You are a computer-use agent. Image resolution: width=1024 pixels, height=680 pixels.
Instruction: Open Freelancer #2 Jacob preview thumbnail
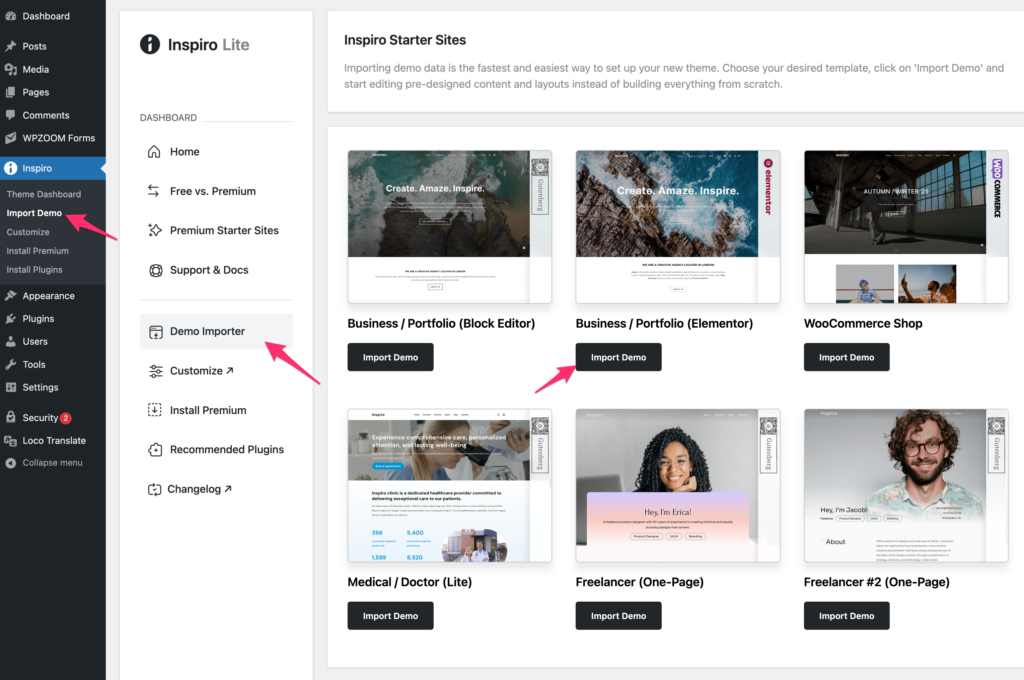(x=906, y=485)
